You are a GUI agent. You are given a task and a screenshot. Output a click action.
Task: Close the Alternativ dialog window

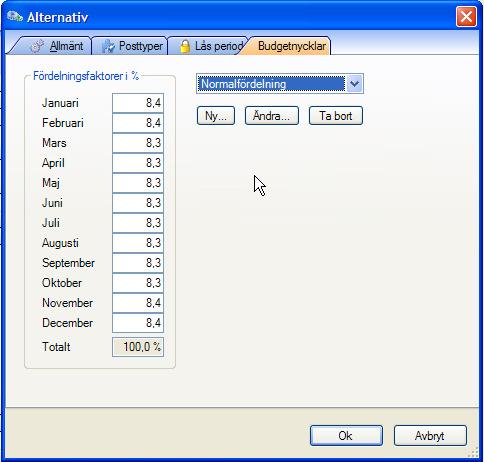pos(466,16)
